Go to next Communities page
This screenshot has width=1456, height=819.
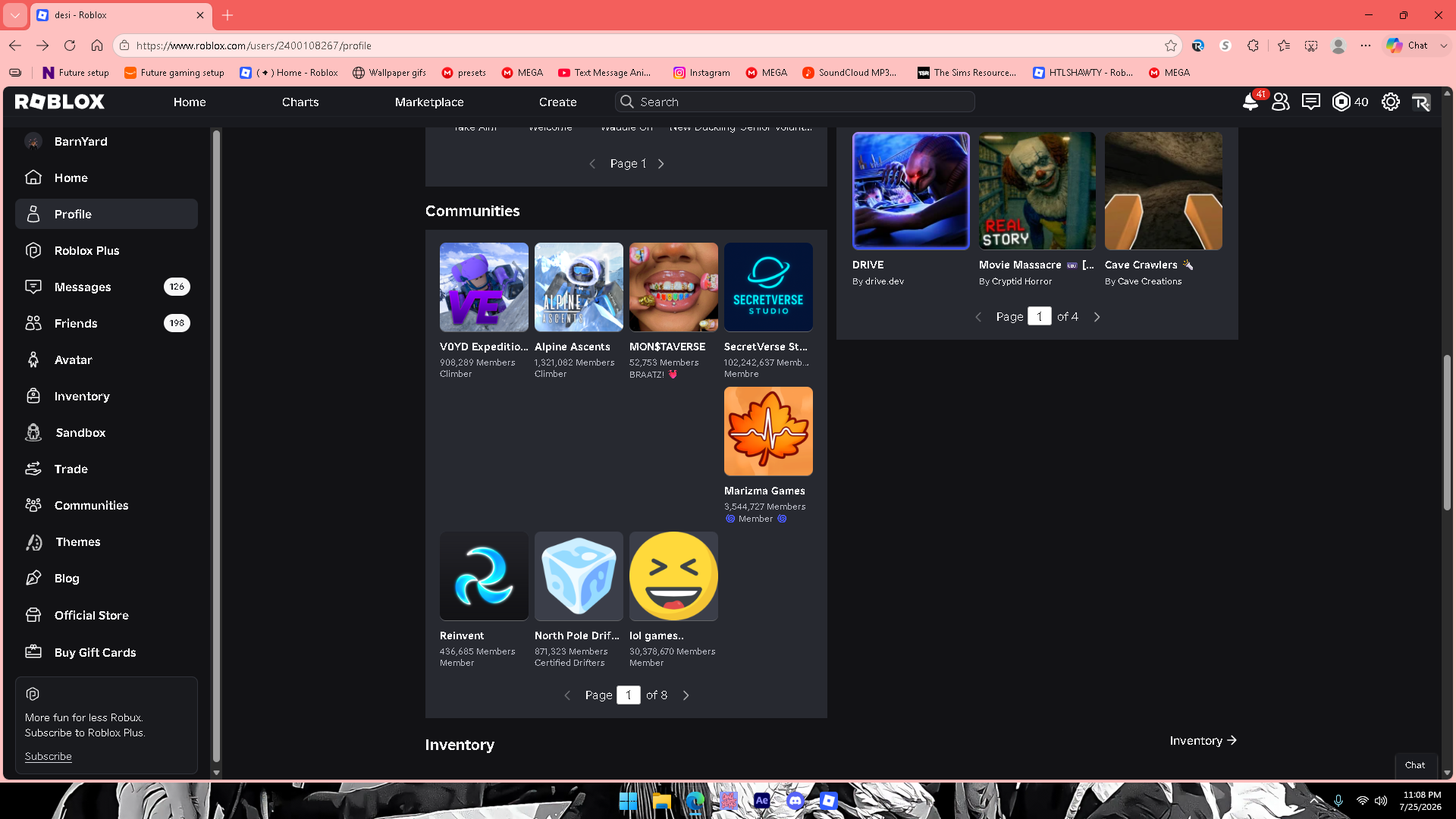686,695
